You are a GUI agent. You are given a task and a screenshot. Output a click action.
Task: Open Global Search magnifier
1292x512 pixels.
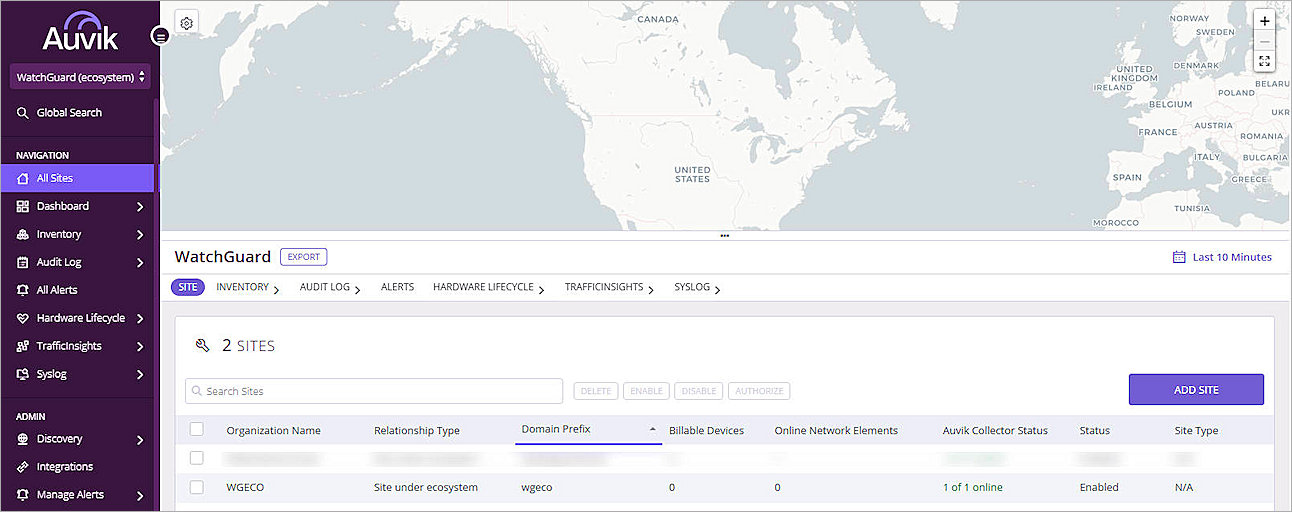click(x=23, y=113)
